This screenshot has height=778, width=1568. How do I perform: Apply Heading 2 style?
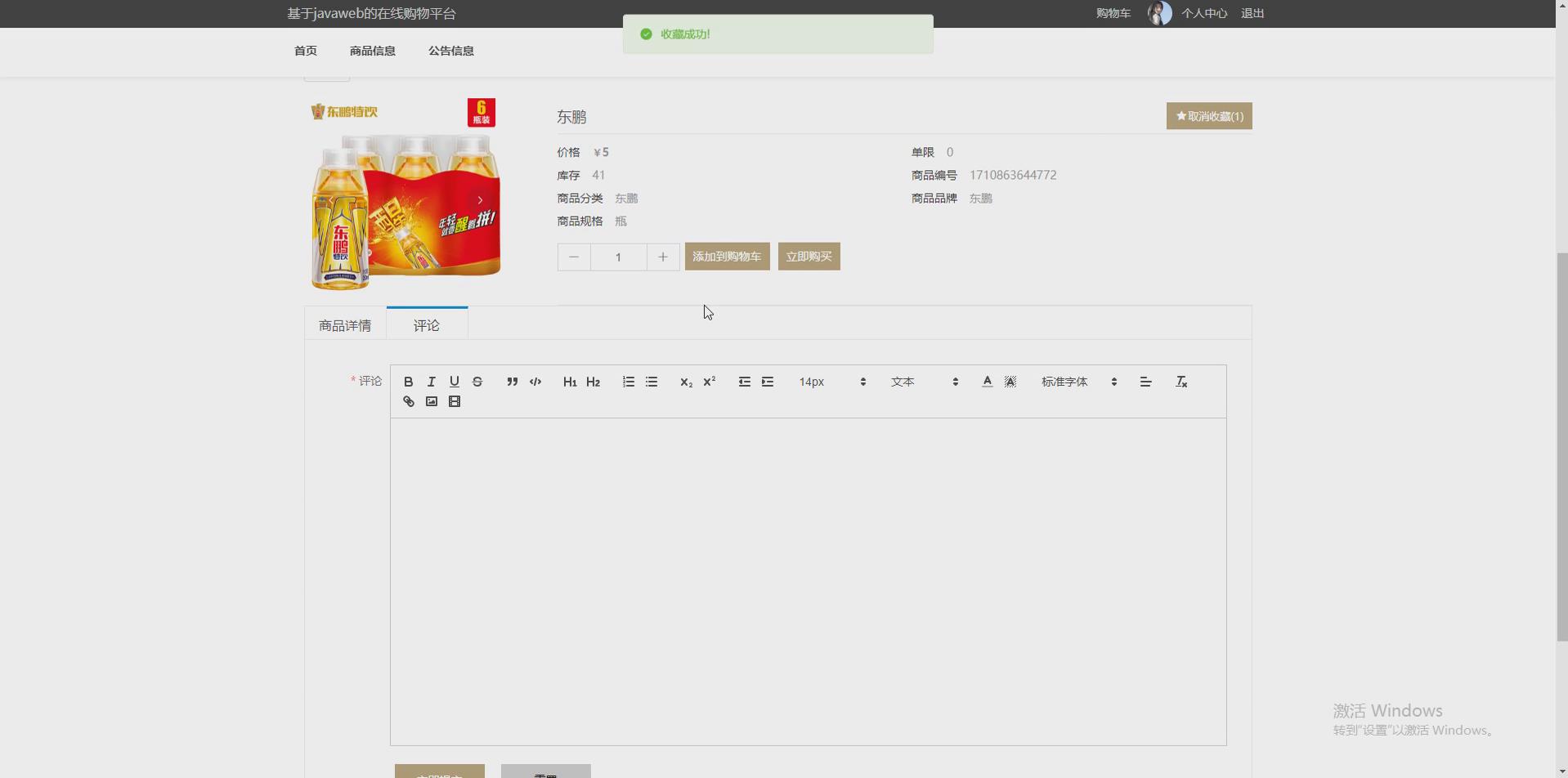(x=593, y=382)
